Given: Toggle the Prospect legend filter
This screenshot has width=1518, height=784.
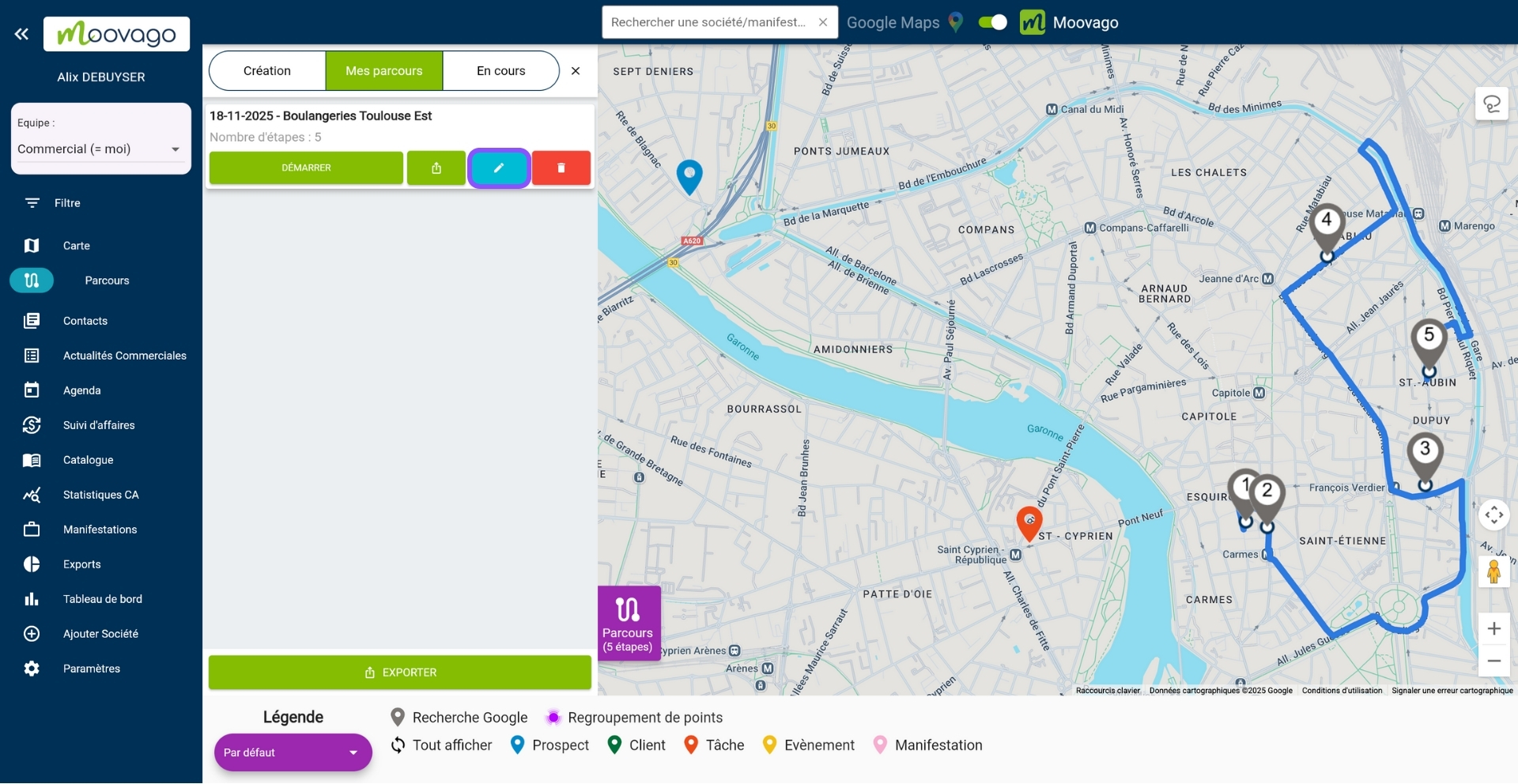Looking at the screenshot, I should 550,745.
